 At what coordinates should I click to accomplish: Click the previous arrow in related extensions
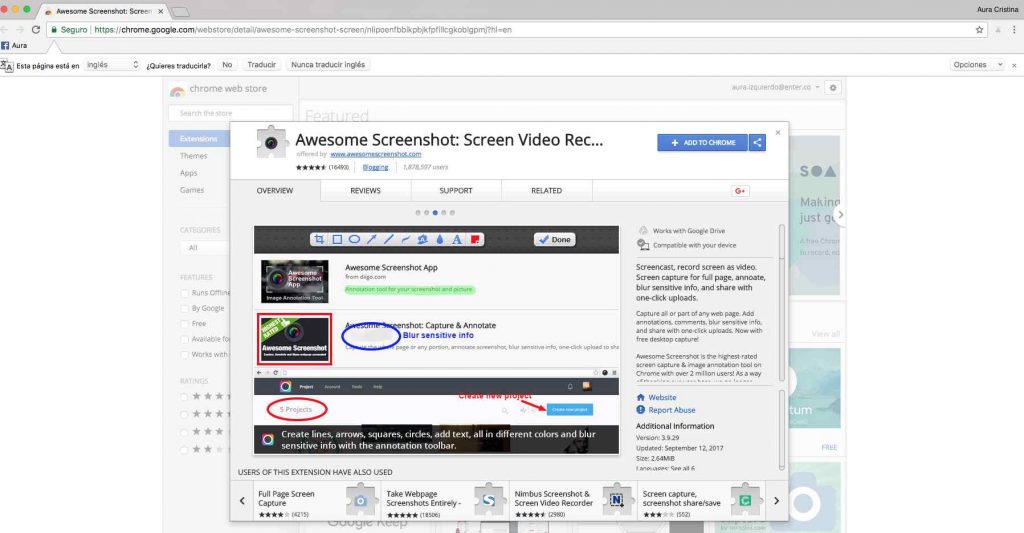coord(242,501)
